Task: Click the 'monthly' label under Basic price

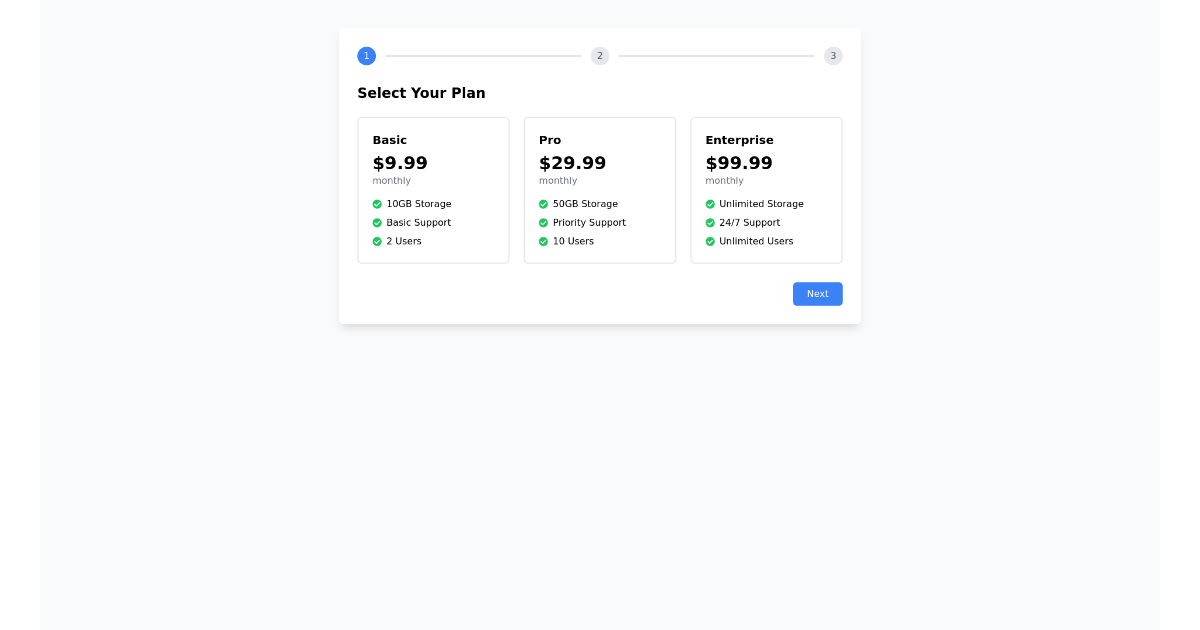Action: (391, 180)
